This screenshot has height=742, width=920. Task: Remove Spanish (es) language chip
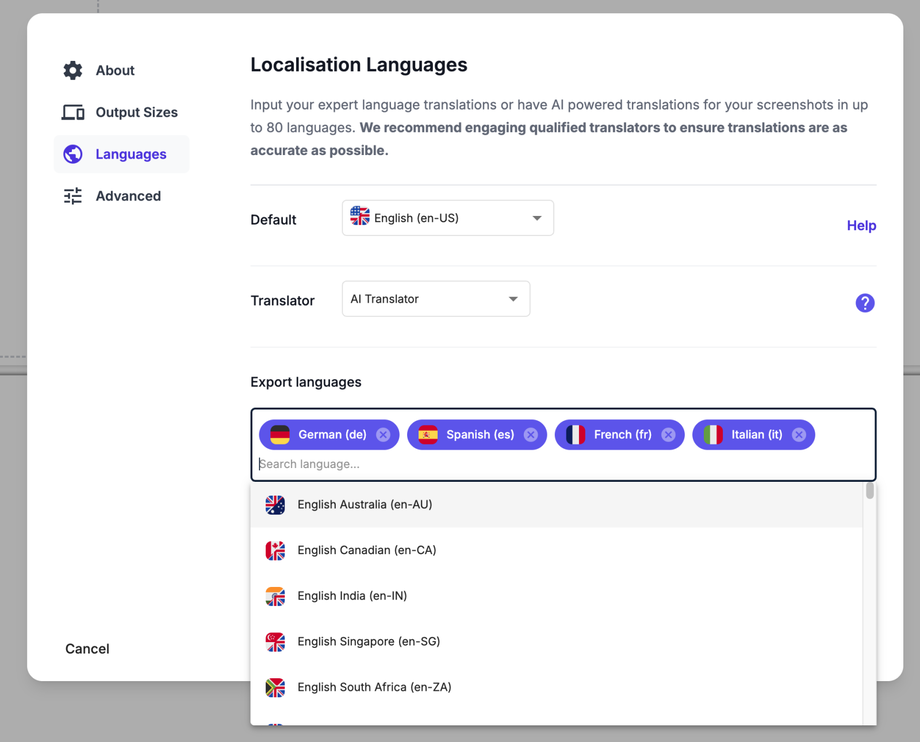point(531,435)
